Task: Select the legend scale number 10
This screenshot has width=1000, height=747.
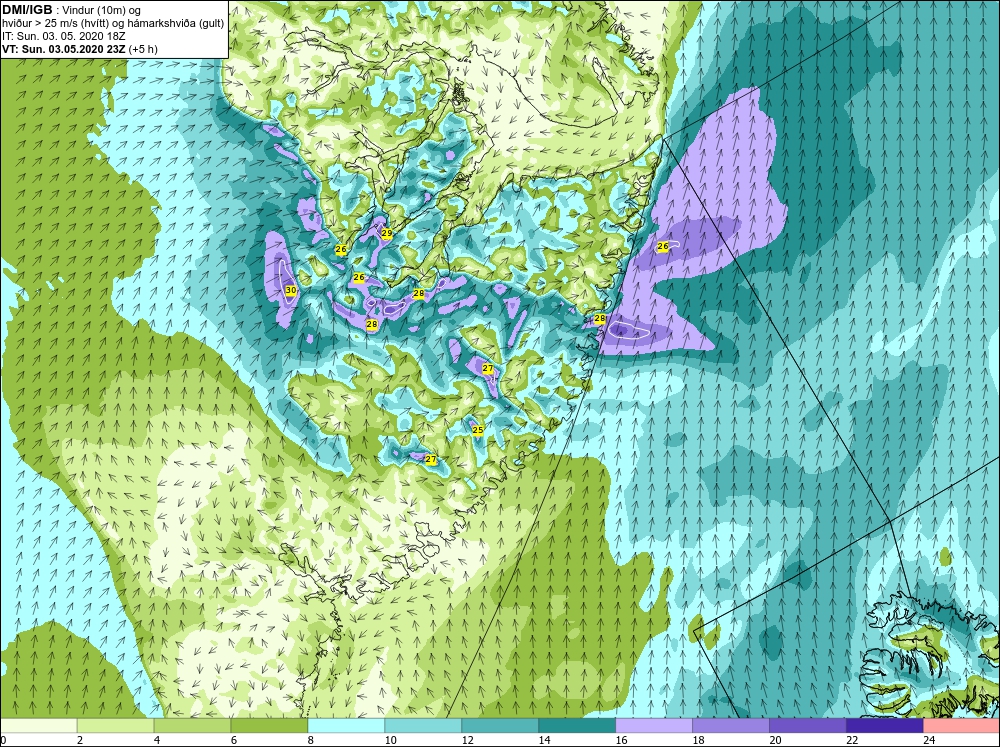Action: [x=391, y=740]
